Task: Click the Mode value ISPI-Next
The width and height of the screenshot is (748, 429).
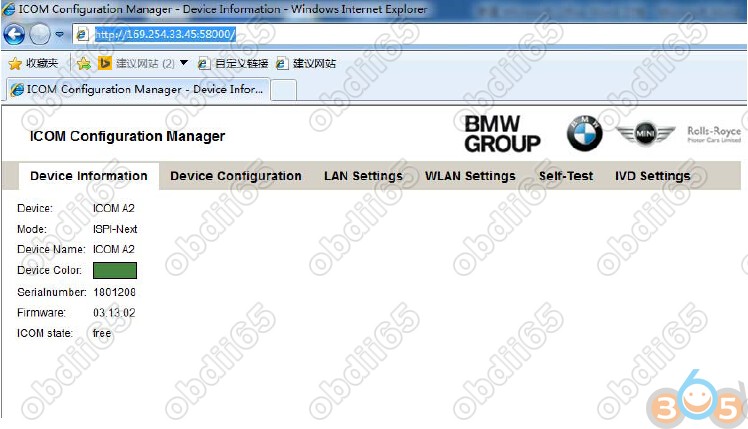Action: click(x=115, y=229)
